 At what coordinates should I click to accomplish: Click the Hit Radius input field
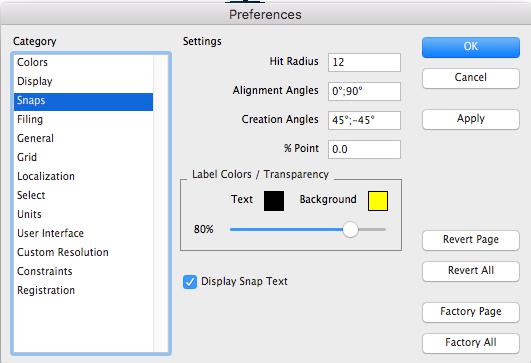(x=364, y=62)
